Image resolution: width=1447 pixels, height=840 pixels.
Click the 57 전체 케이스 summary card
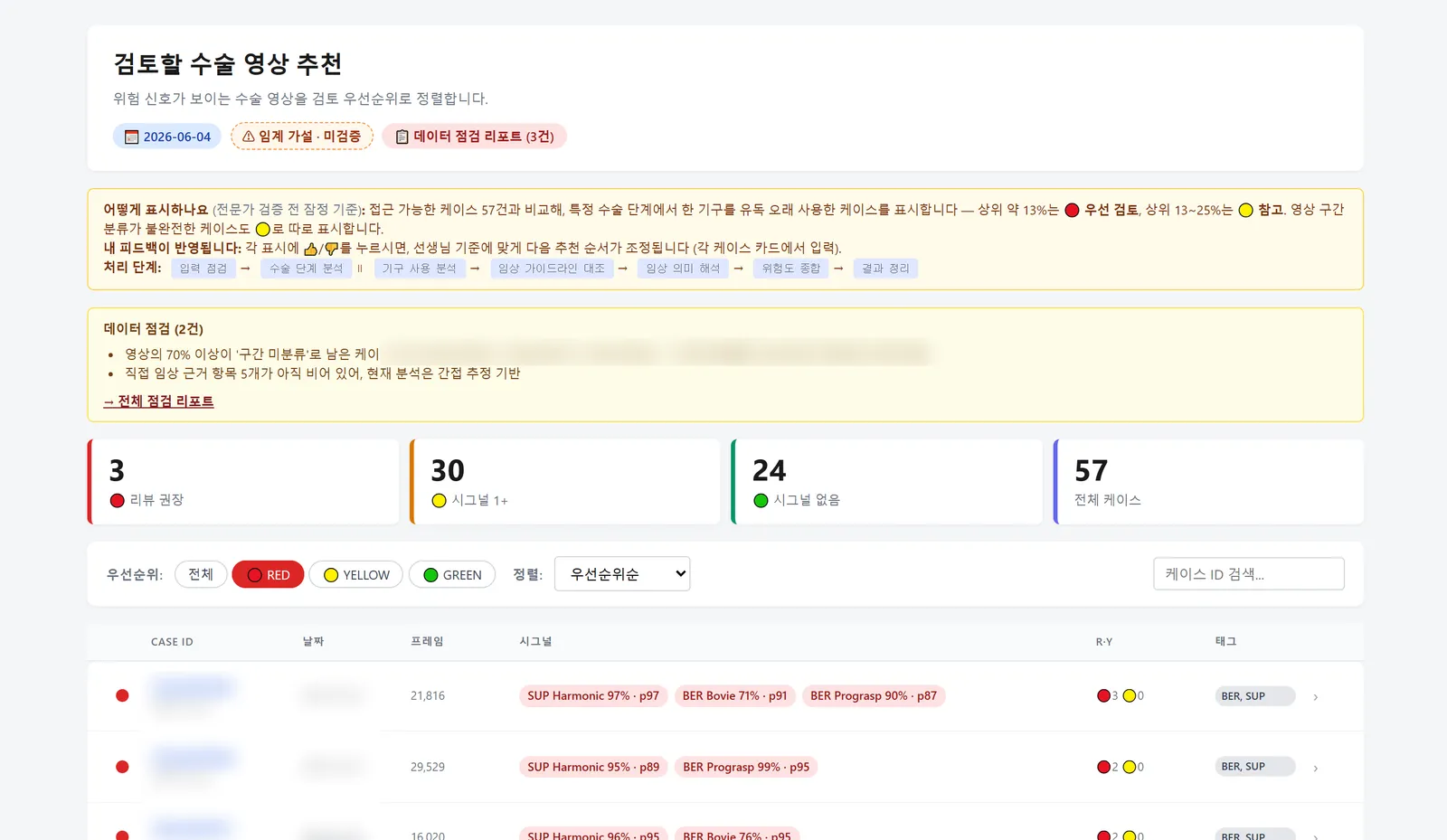[x=1209, y=482]
